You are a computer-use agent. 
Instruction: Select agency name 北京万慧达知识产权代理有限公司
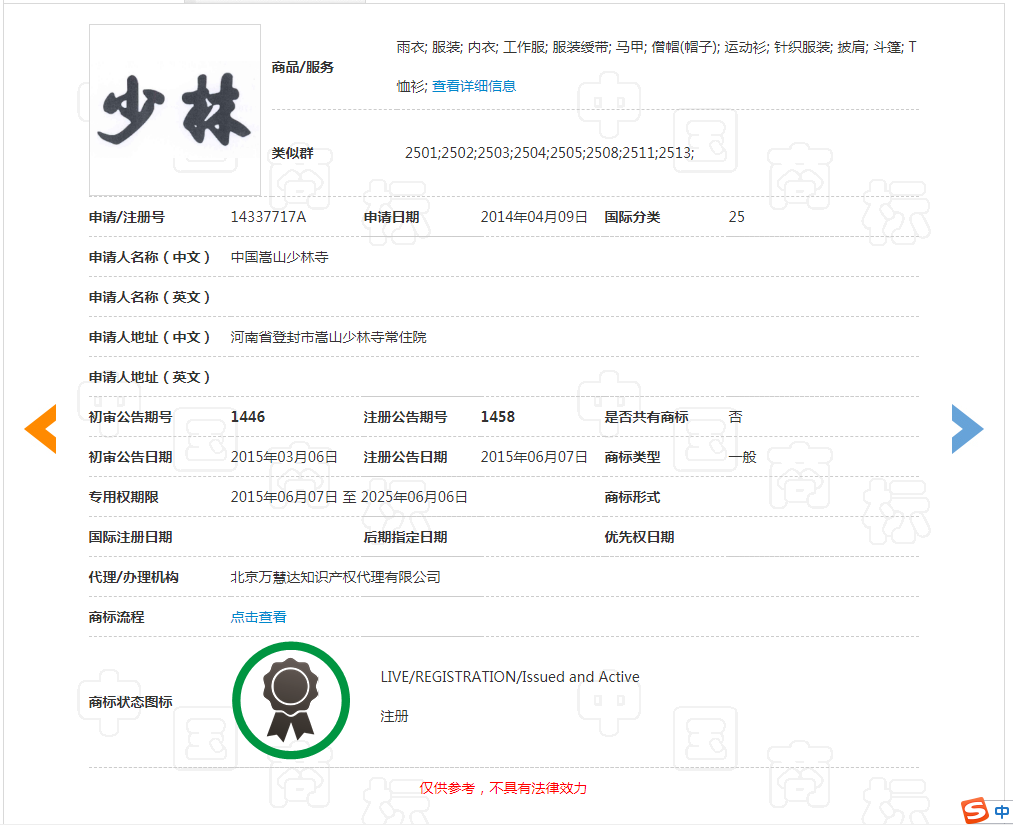point(335,577)
